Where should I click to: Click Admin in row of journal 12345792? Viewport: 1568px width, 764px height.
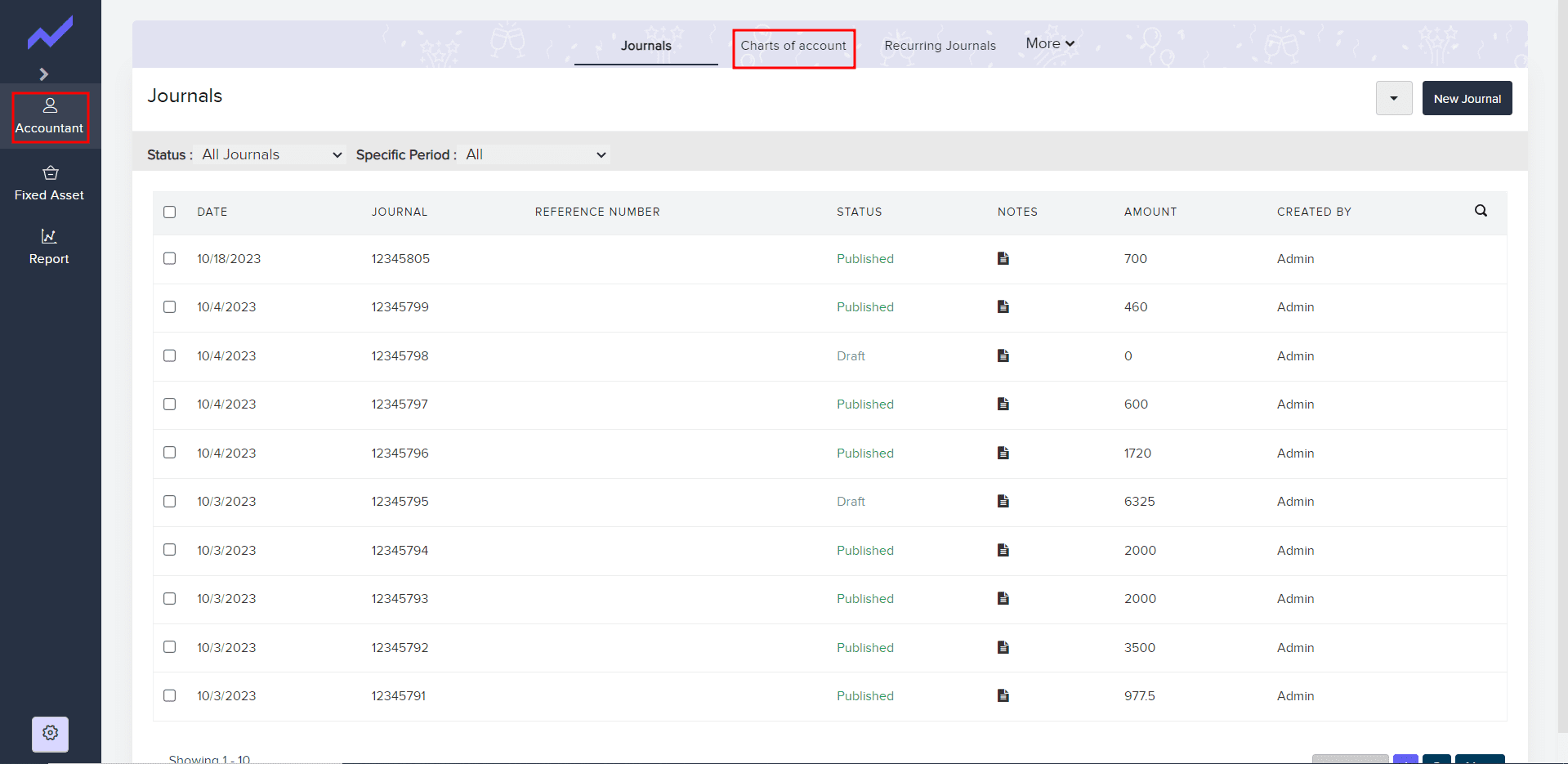click(x=1296, y=648)
